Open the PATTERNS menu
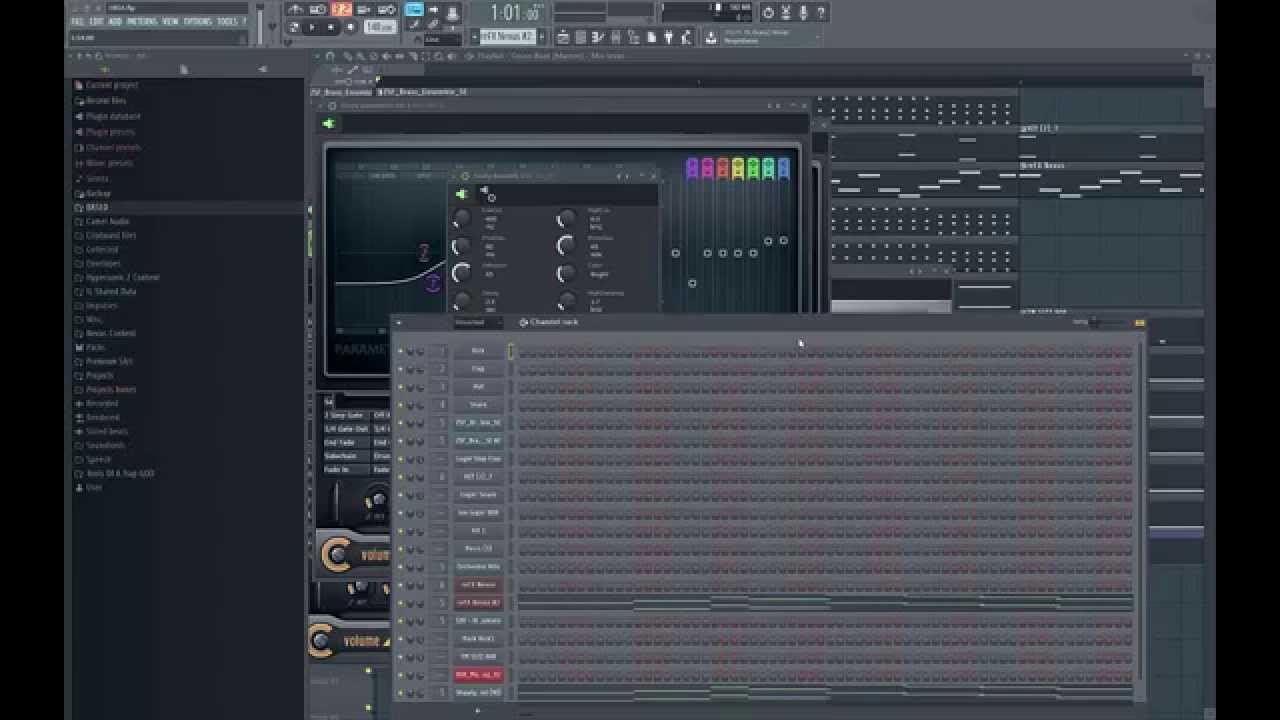The image size is (1280, 720). coord(142,21)
